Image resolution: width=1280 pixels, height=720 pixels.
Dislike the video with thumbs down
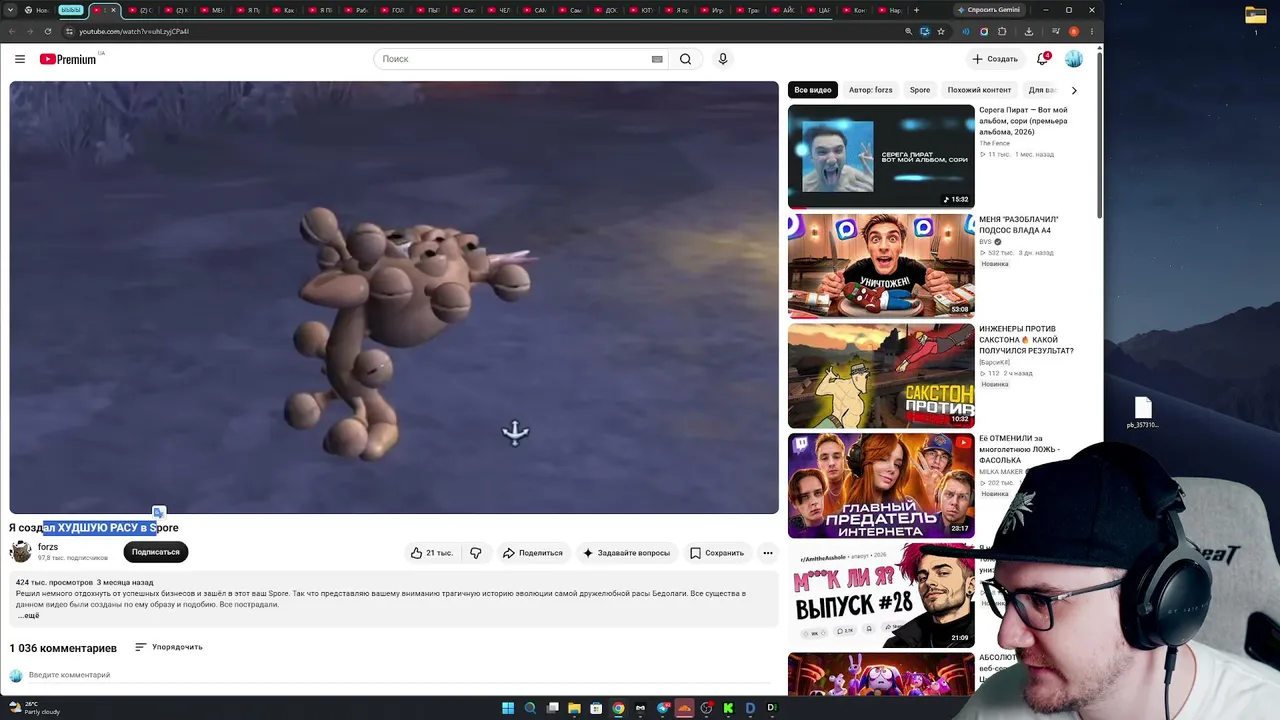tap(476, 553)
